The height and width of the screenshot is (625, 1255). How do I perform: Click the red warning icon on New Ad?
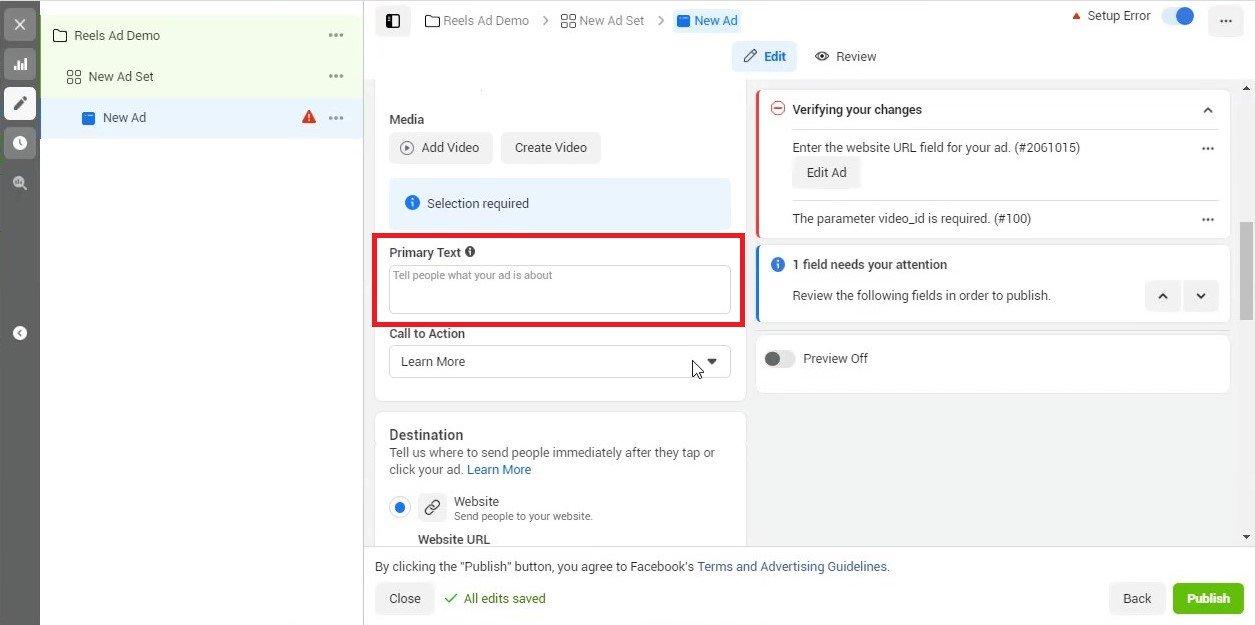(x=309, y=117)
